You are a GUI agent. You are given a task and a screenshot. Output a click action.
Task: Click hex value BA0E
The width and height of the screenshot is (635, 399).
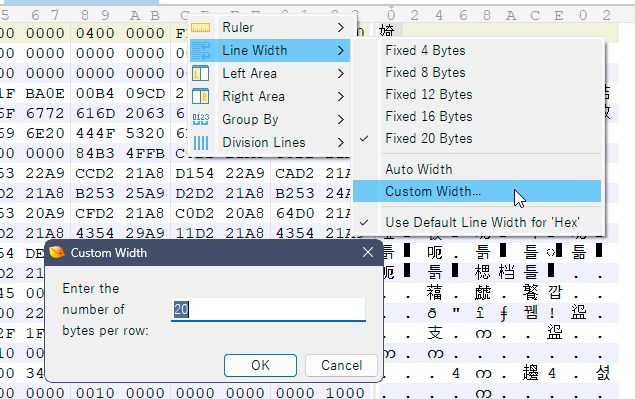[x=45, y=94]
